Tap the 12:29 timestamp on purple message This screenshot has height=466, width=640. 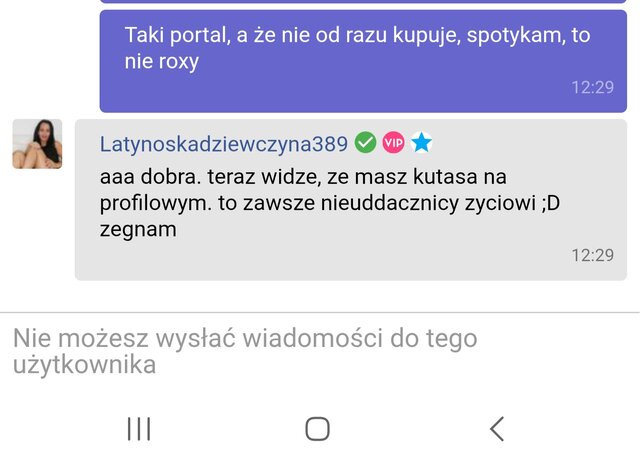coord(593,87)
